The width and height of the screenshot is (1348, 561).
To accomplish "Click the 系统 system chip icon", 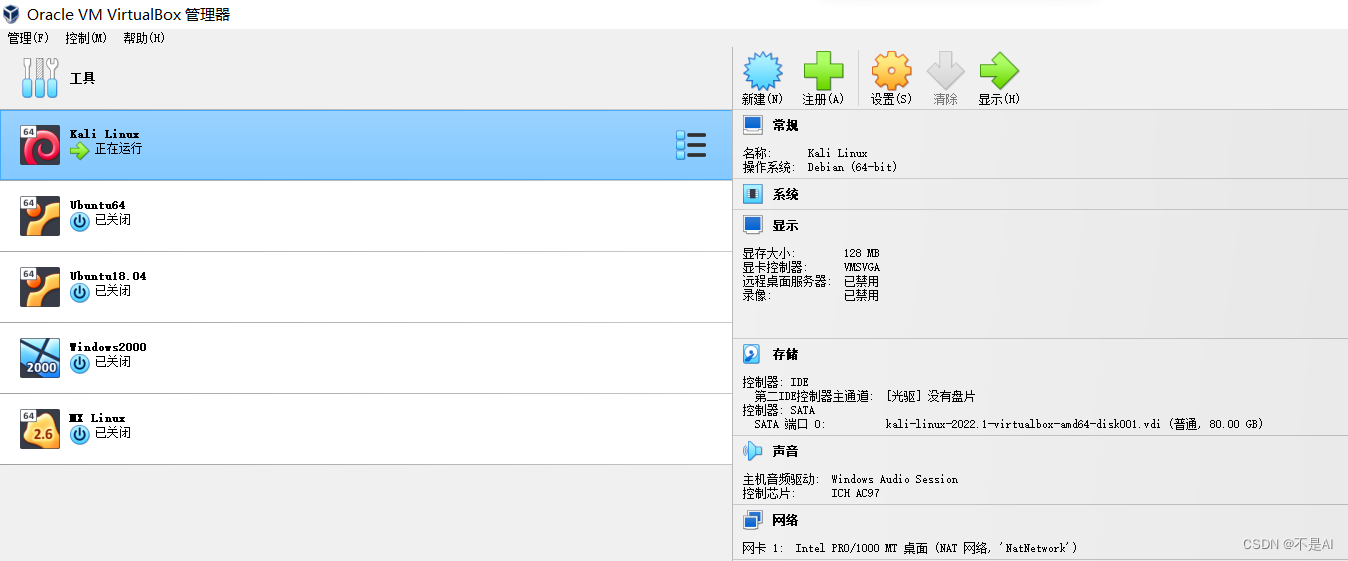I will point(753,194).
